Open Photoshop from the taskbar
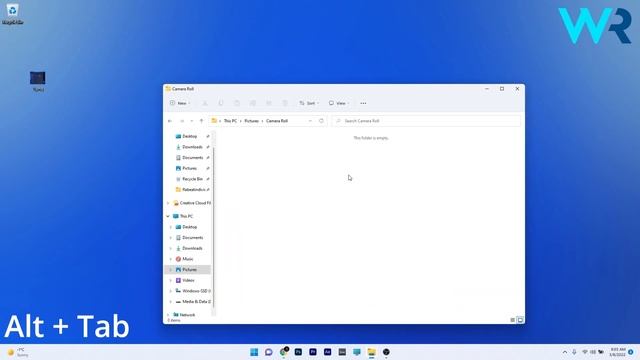Screen dimensions: 640x360 298,352
